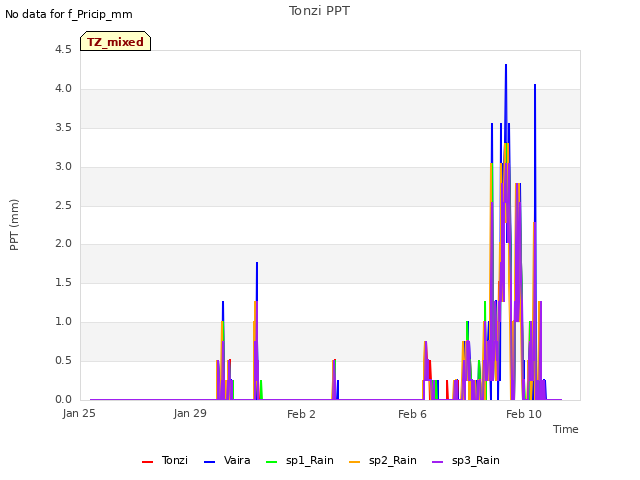
Task: Click the 1.5 y-axis tick label
Action: (x=63, y=282)
